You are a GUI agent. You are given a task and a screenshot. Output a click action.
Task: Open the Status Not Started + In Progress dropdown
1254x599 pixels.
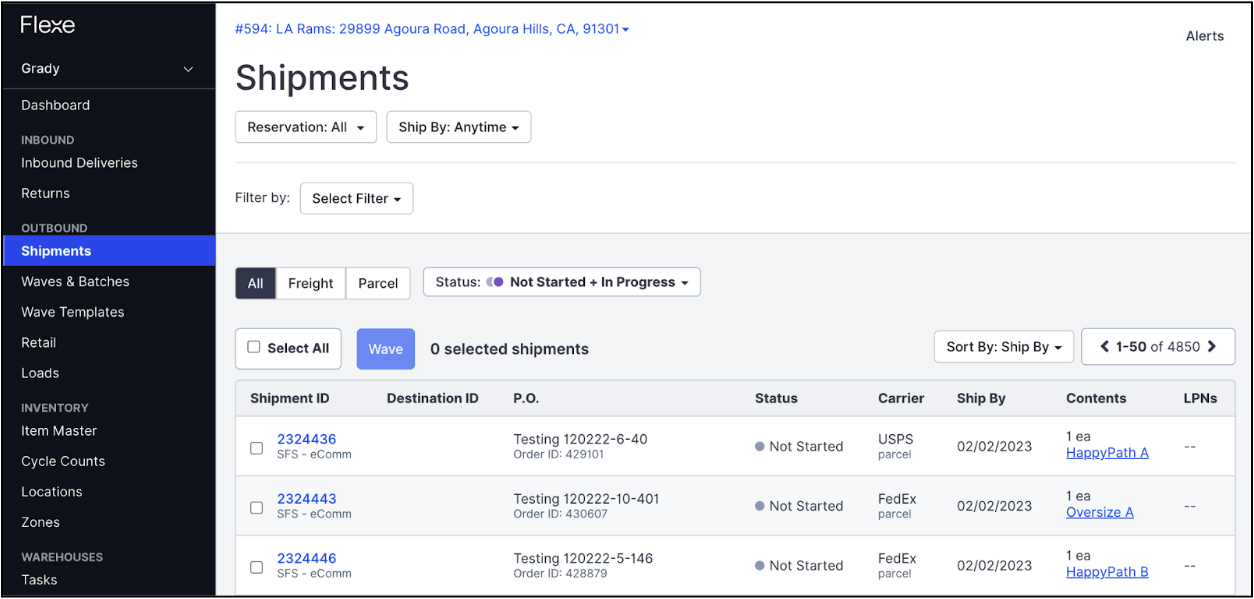pyautogui.click(x=561, y=282)
